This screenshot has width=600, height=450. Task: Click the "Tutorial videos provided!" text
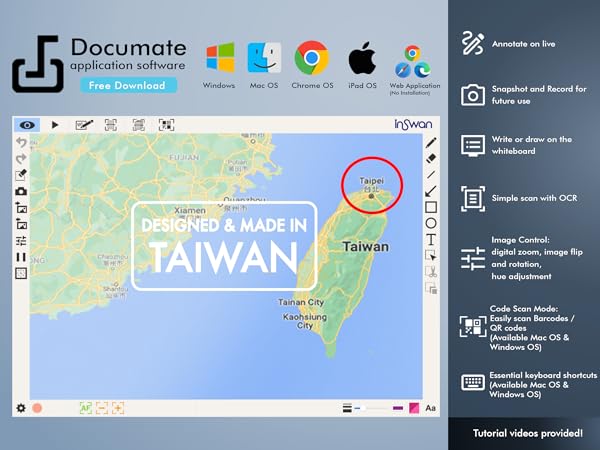pyautogui.click(x=528, y=433)
